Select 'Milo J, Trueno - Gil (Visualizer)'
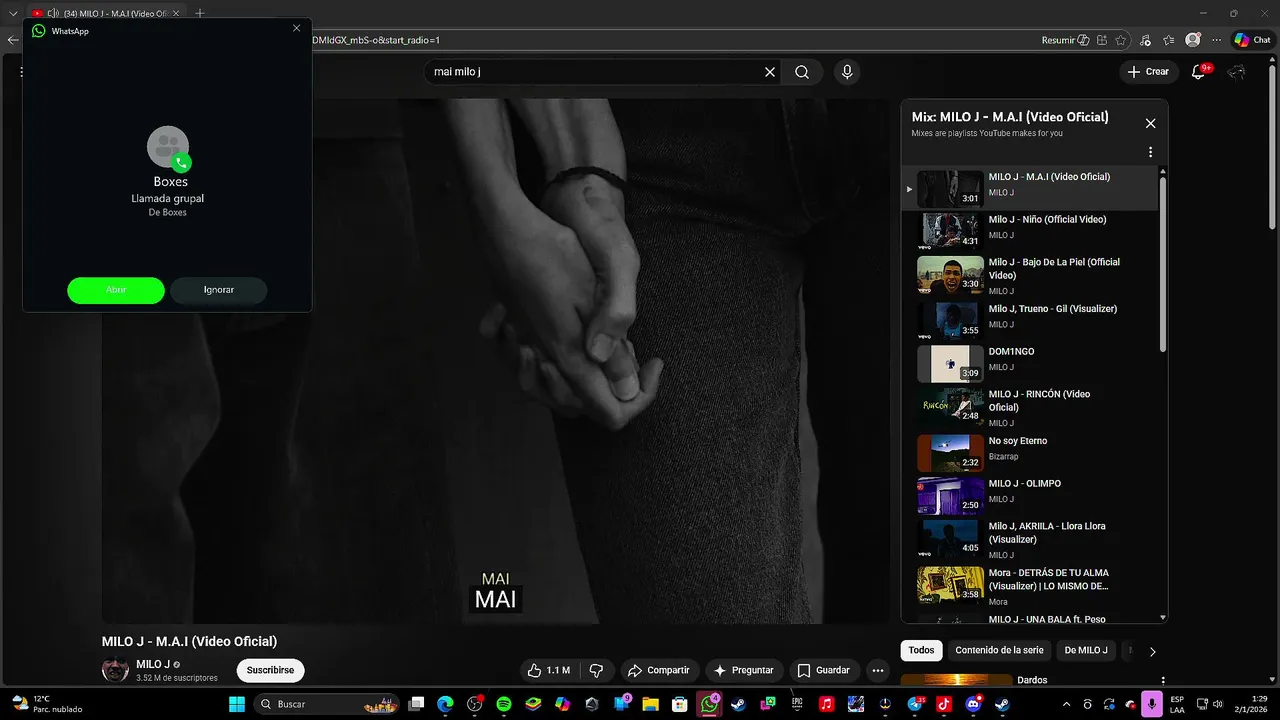 1030,321
